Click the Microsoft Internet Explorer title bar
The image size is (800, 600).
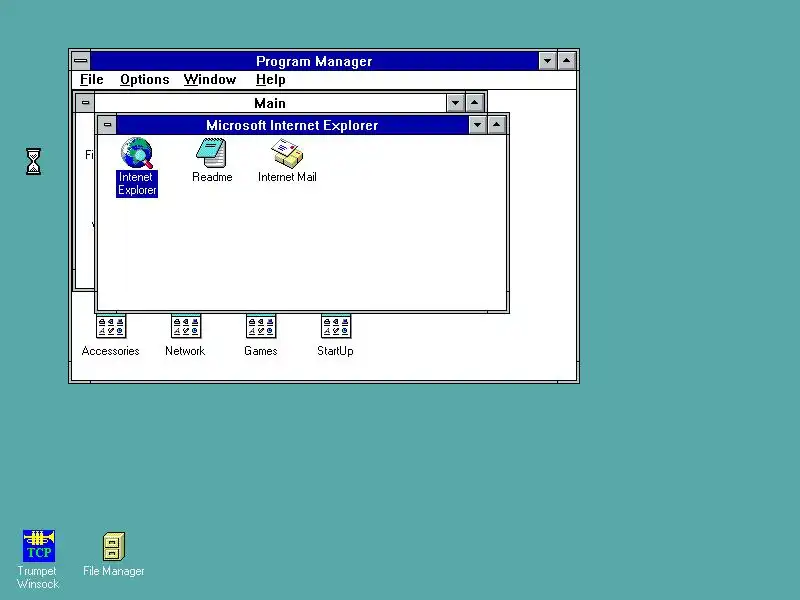point(292,125)
